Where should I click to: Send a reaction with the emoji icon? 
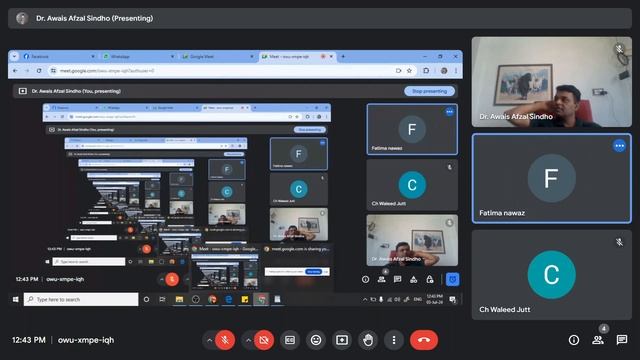tap(316, 340)
